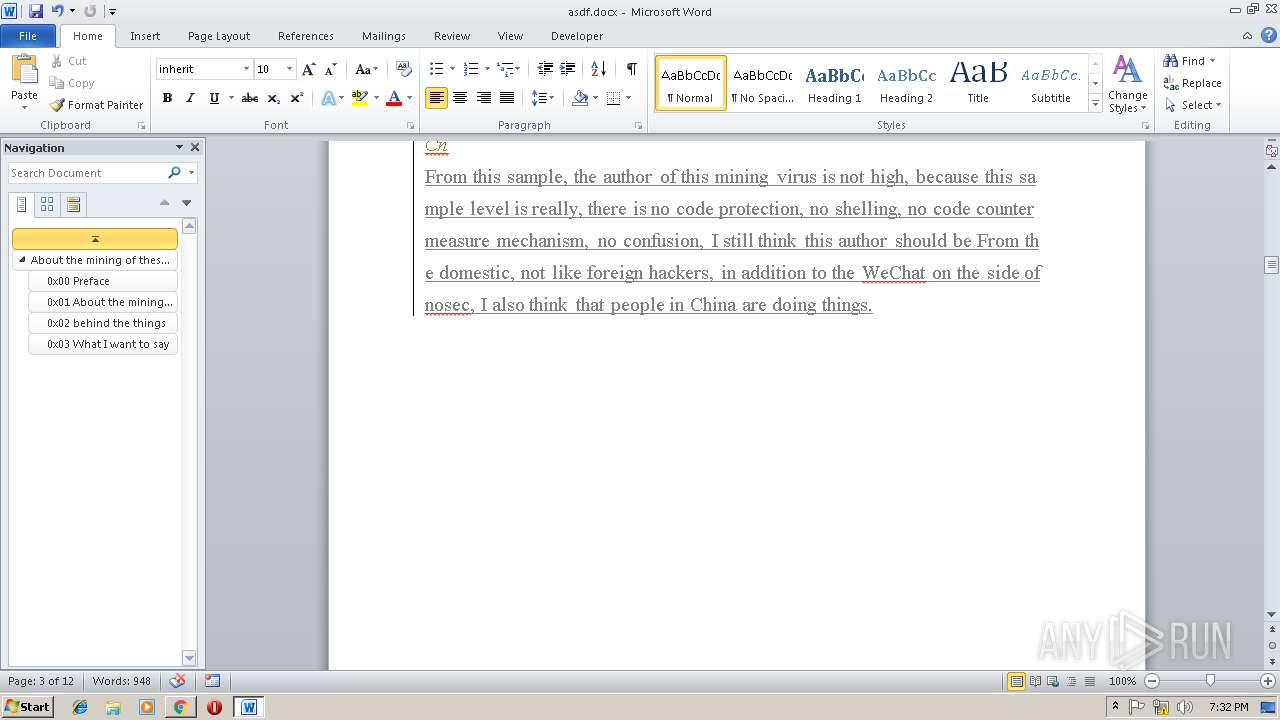Close the Navigation pane
Screen dimensions: 1280x720
coord(195,147)
